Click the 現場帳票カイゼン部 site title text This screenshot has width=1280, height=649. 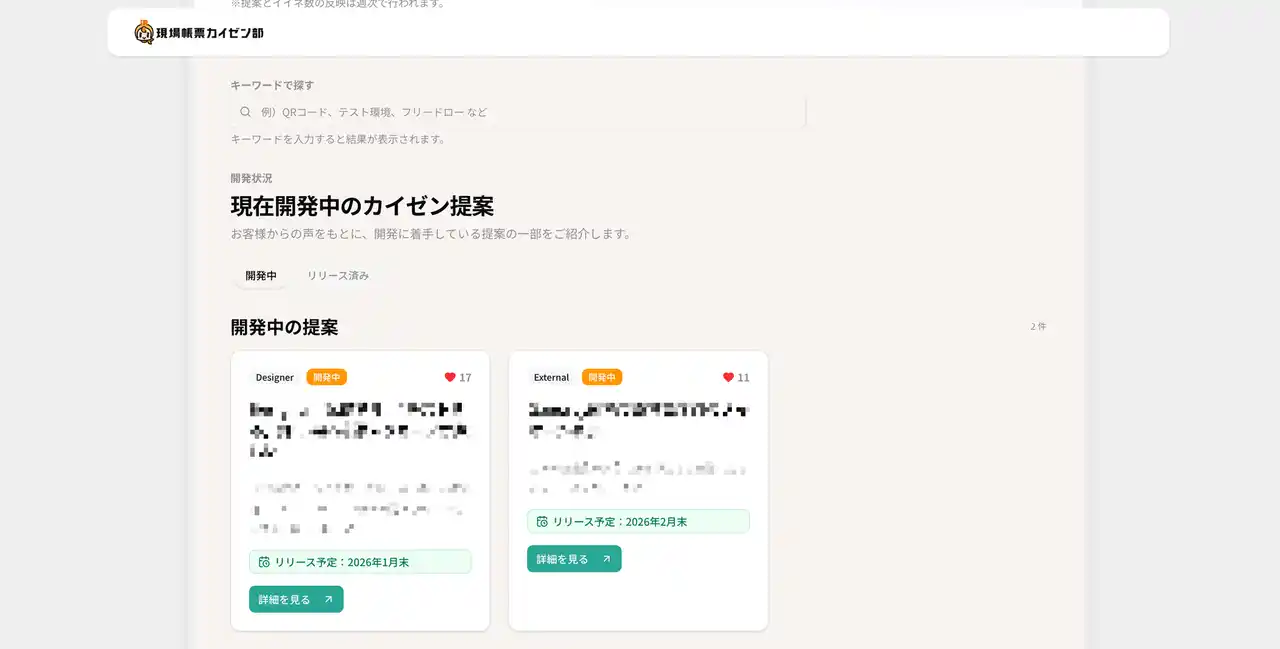pyautogui.click(x=210, y=33)
